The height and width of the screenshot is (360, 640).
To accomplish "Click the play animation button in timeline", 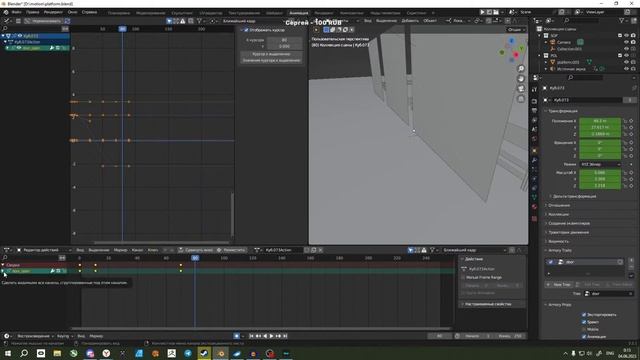I will [271, 336].
